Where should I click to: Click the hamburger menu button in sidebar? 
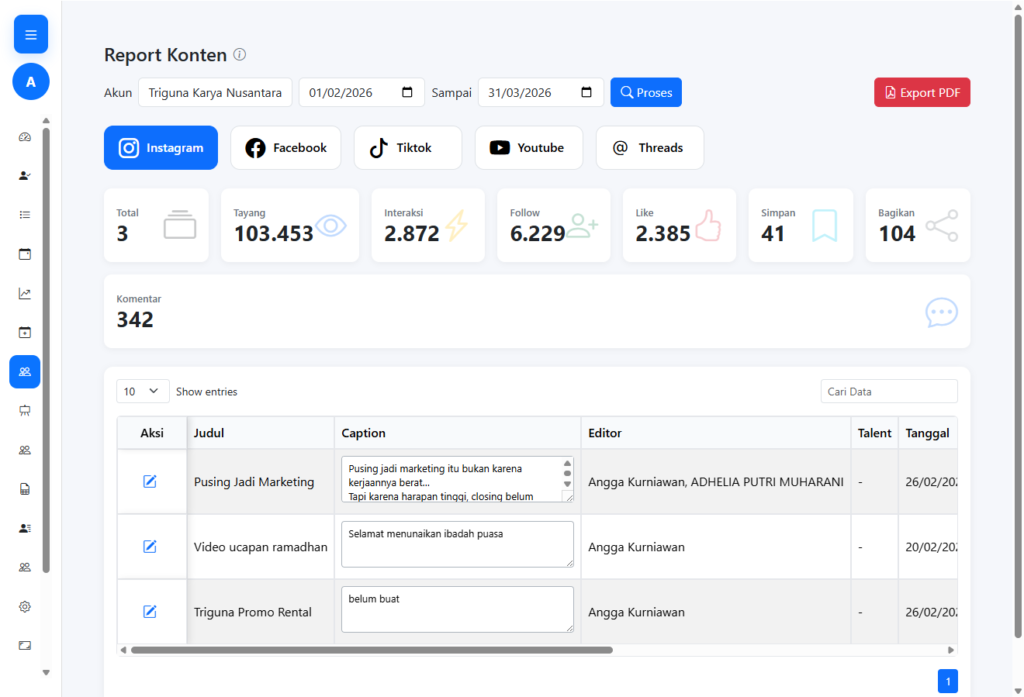[x=30, y=35]
